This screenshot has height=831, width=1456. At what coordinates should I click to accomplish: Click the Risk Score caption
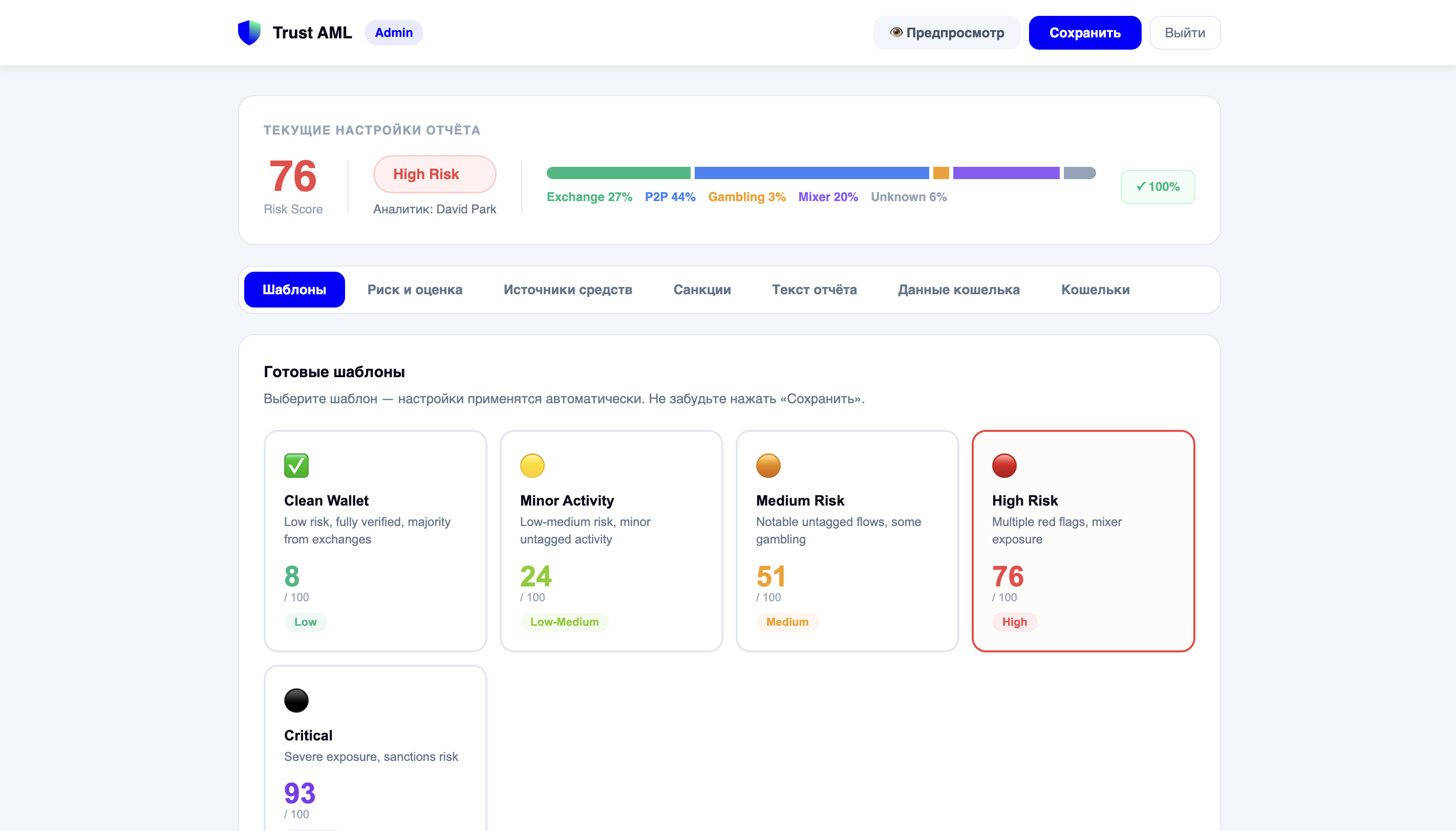click(293, 209)
